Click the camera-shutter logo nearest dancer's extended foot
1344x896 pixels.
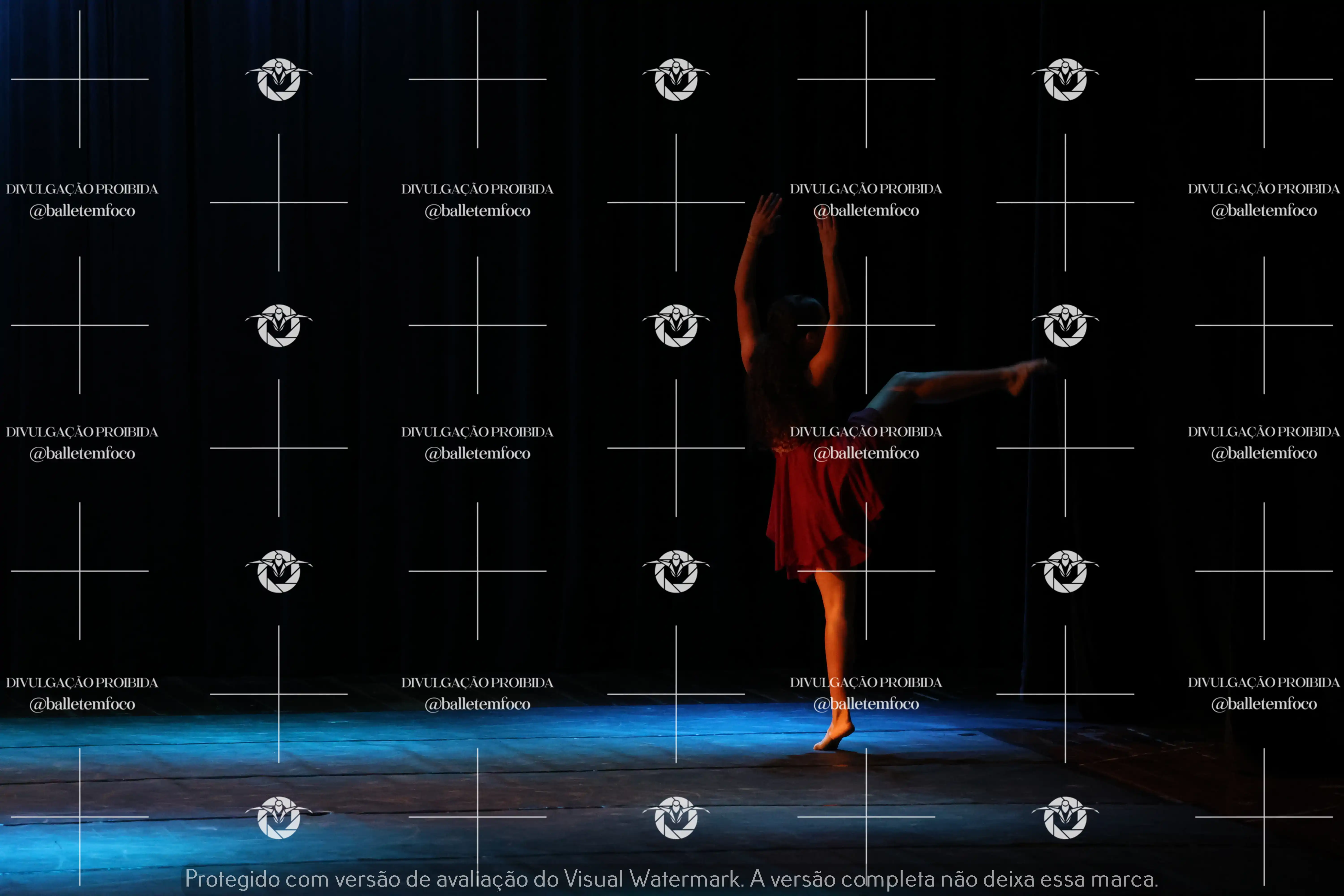1065,326
